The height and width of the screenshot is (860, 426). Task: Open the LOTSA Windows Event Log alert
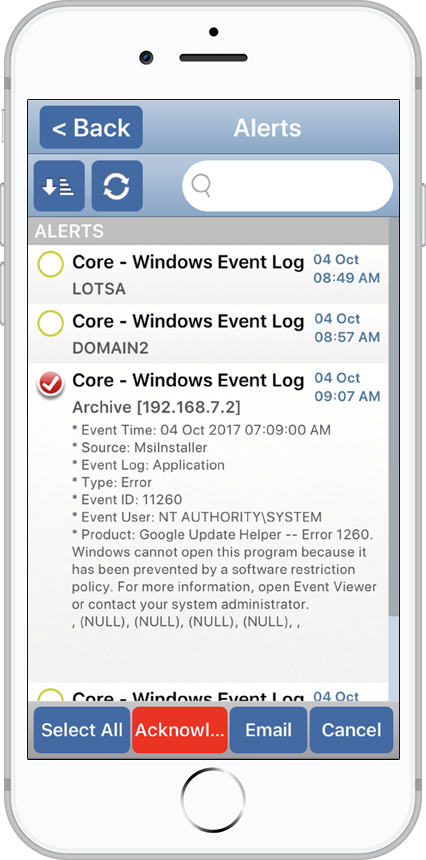tap(208, 275)
